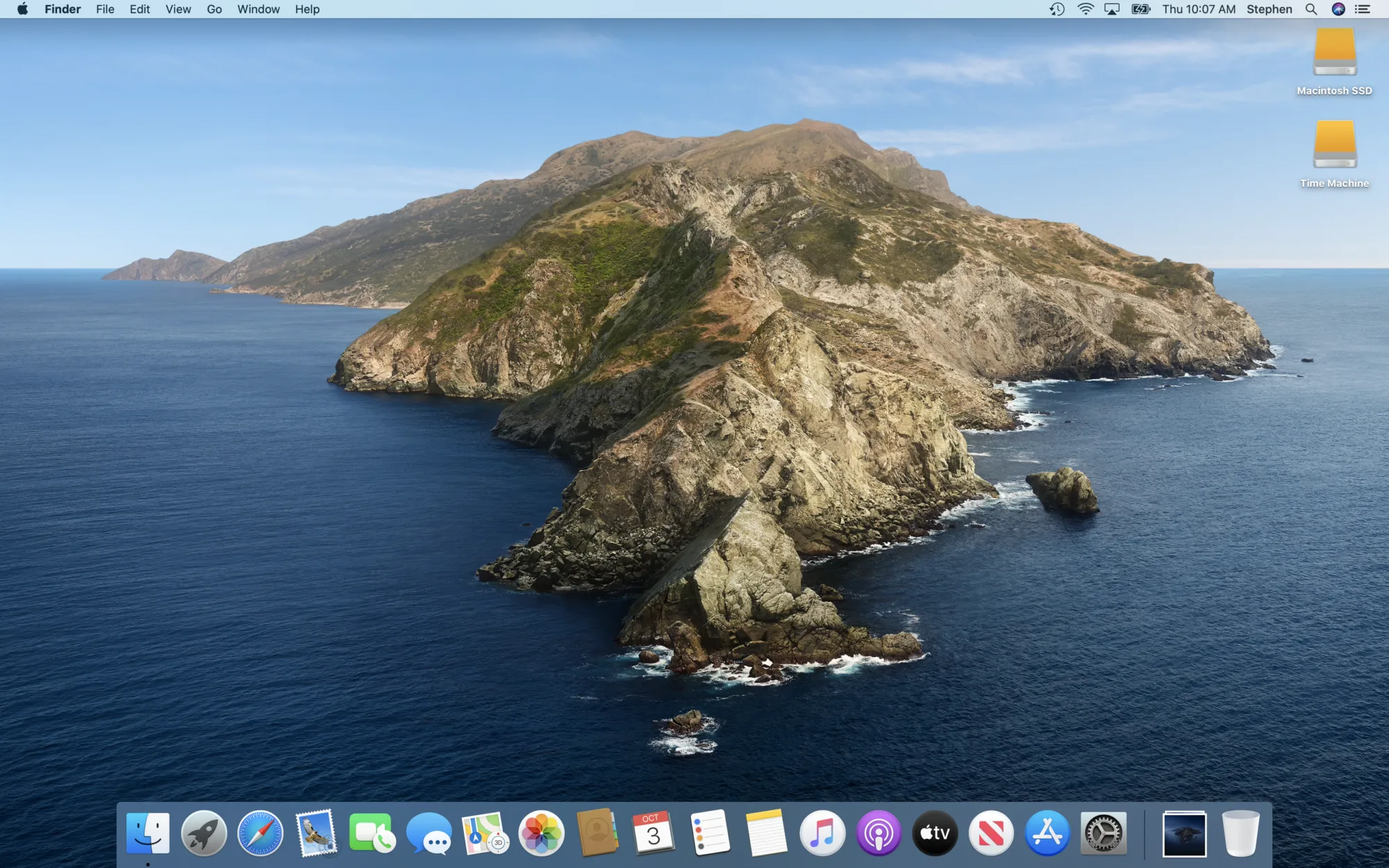The image size is (1389, 868).
Task: Open the Apple TV app
Action: (x=934, y=833)
